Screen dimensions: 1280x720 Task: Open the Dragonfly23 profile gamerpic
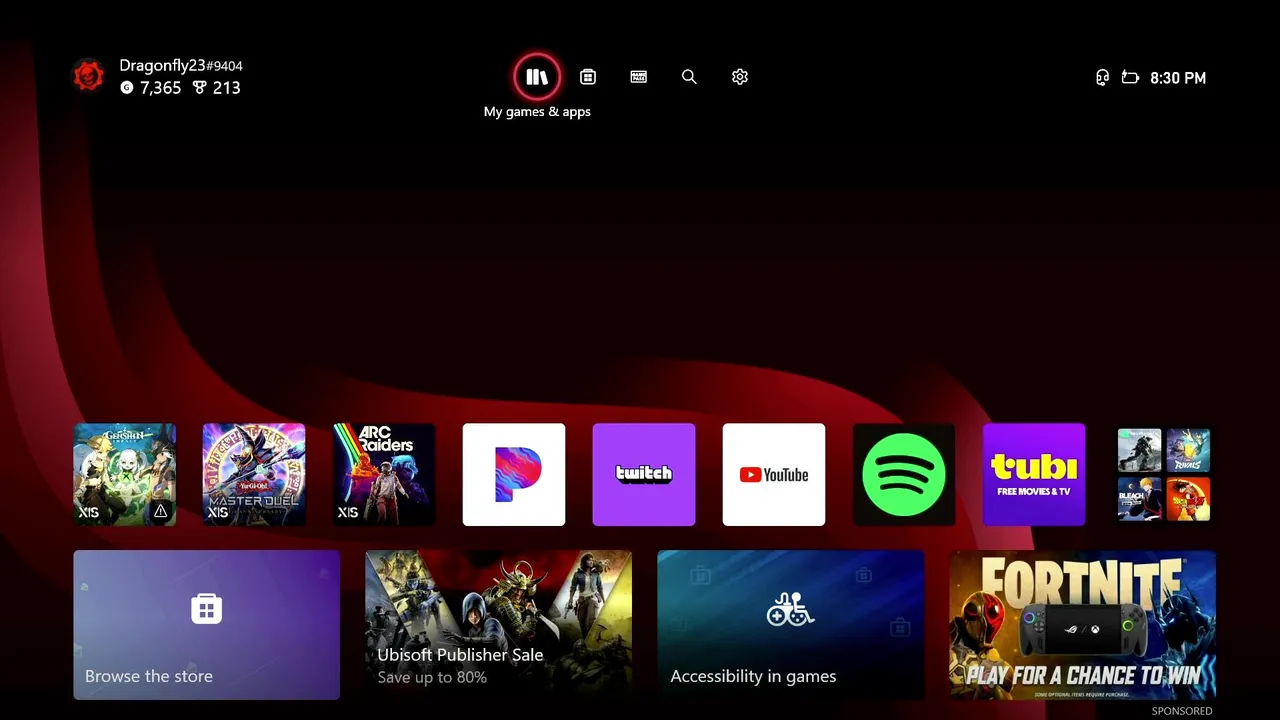(x=88, y=76)
